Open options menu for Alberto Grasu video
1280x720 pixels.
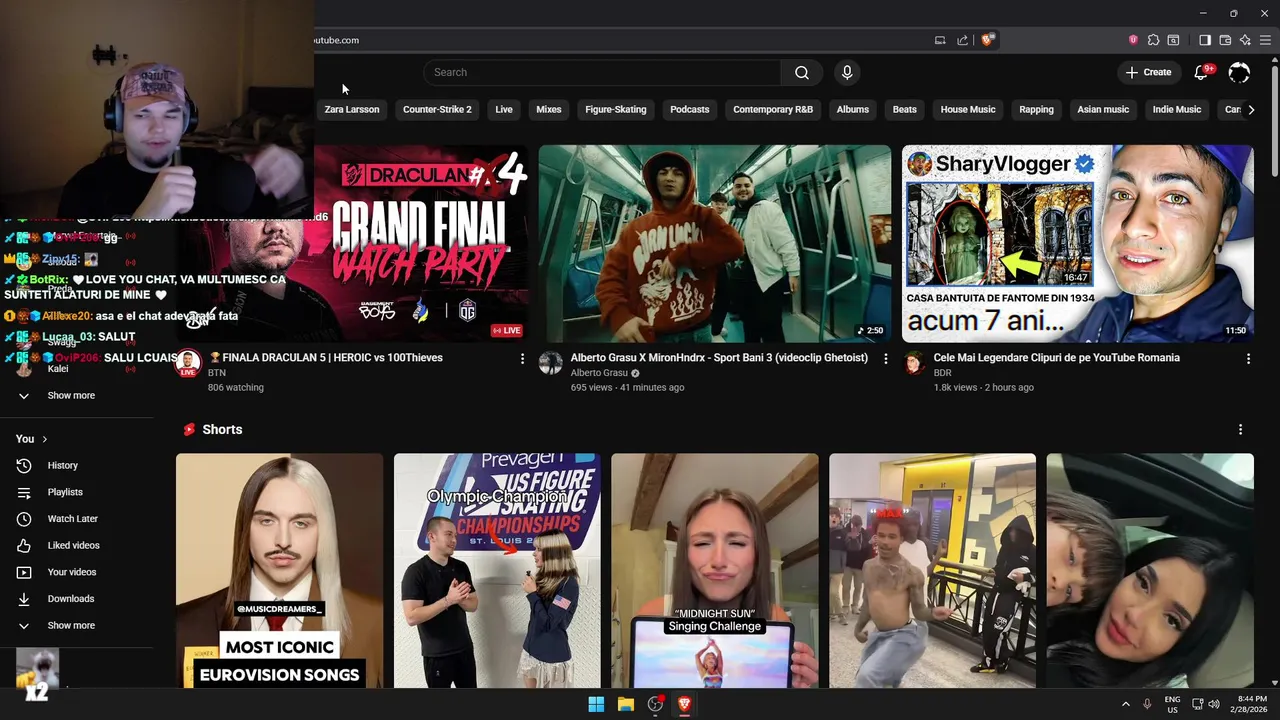tap(885, 358)
